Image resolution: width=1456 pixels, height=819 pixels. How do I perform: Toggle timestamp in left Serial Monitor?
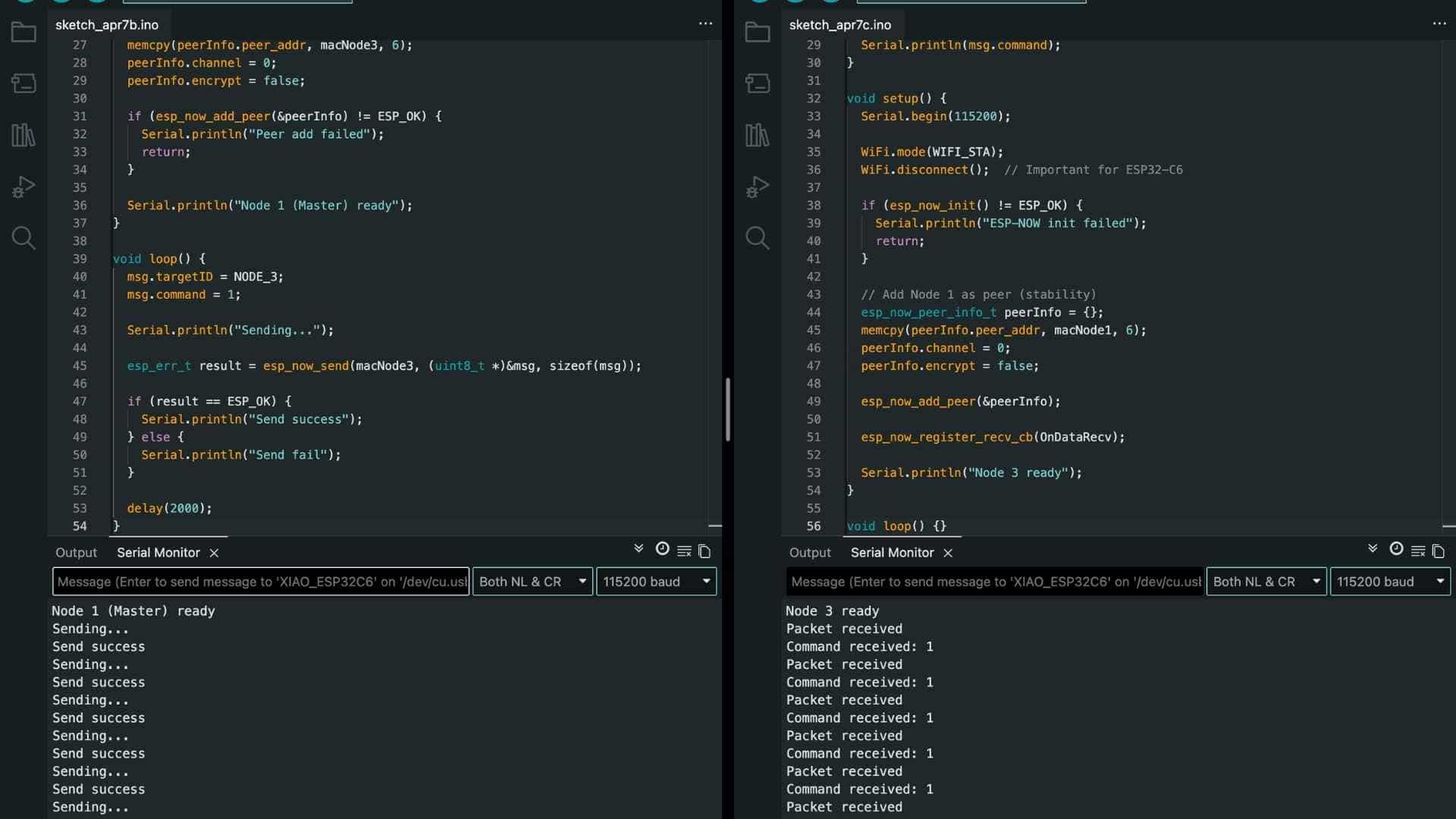tap(662, 549)
